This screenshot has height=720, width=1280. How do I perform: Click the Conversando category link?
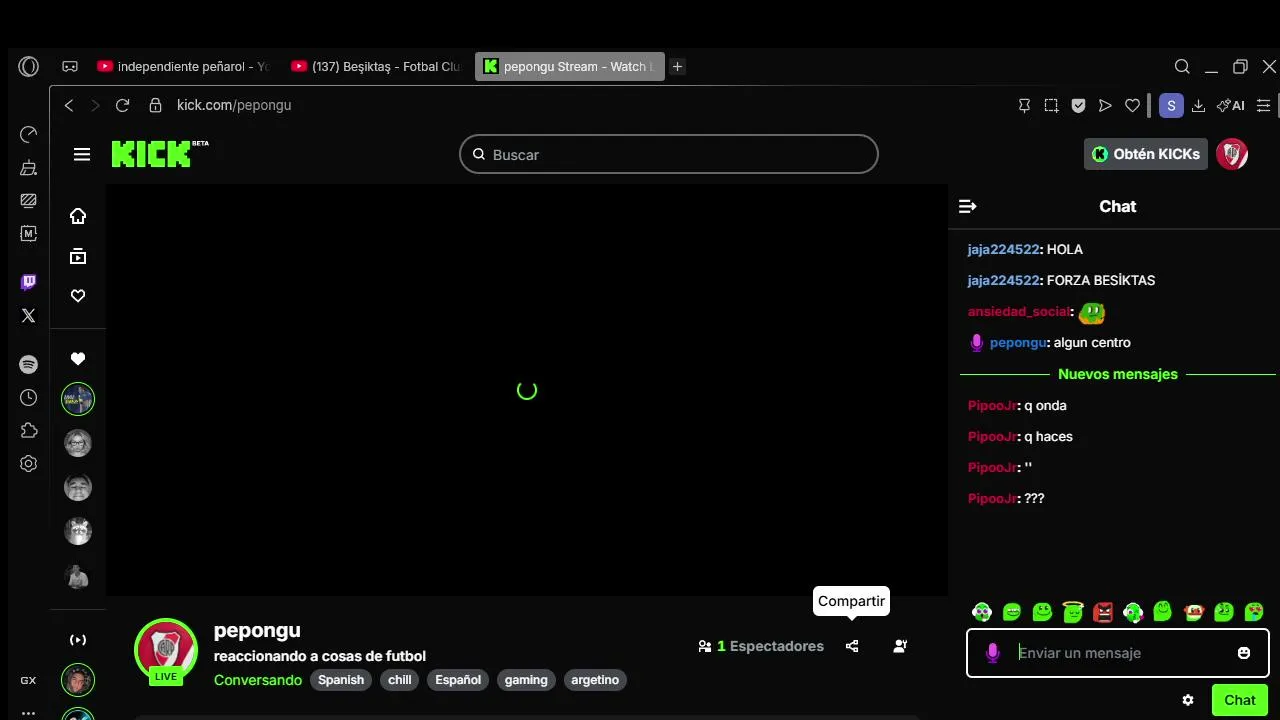point(258,680)
